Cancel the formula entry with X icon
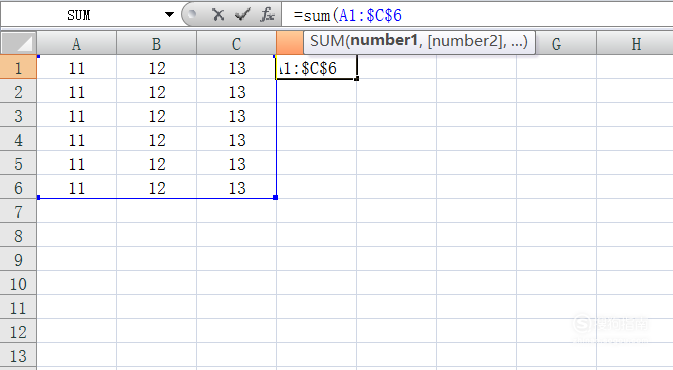 218,15
